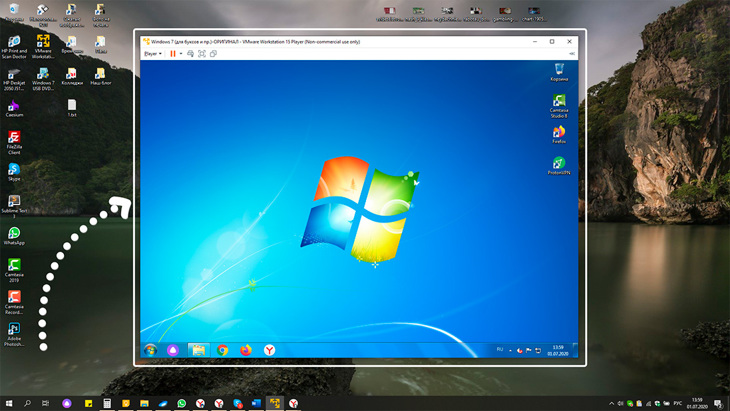This screenshot has height=411, width=730.
Task: Select the Camtasia Recorder desktop shortcut
Action: [14, 303]
